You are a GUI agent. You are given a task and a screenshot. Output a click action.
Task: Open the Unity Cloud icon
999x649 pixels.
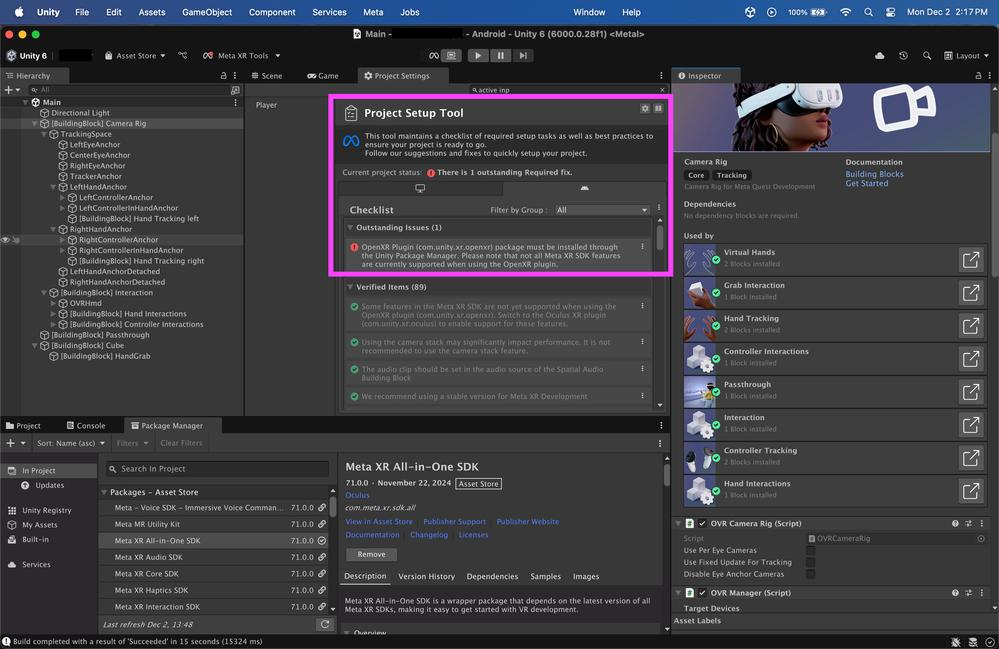[879, 55]
